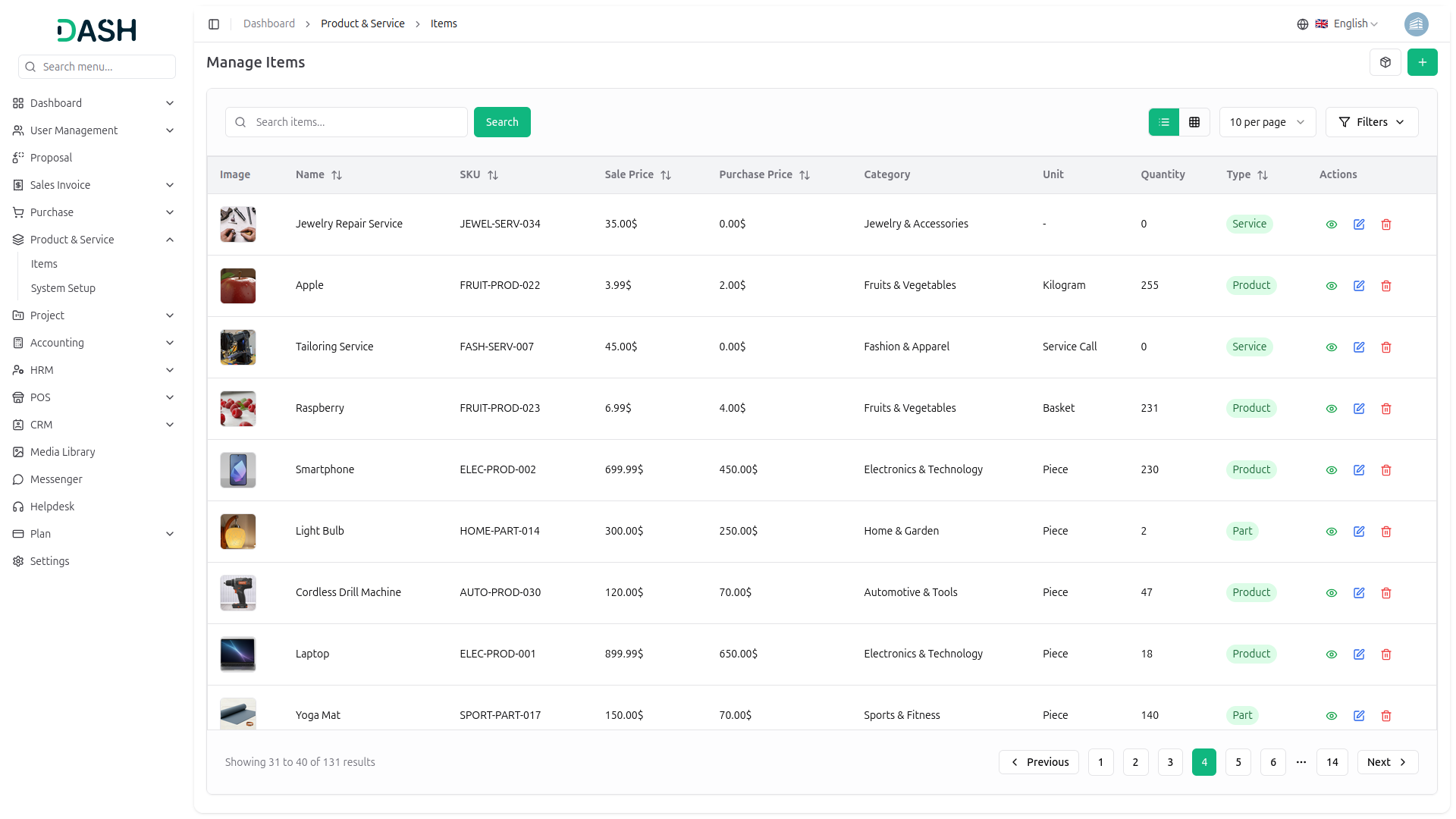Expand the Sales Invoice sidebar menu
The width and height of the screenshot is (1456, 819).
(x=94, y=185)
